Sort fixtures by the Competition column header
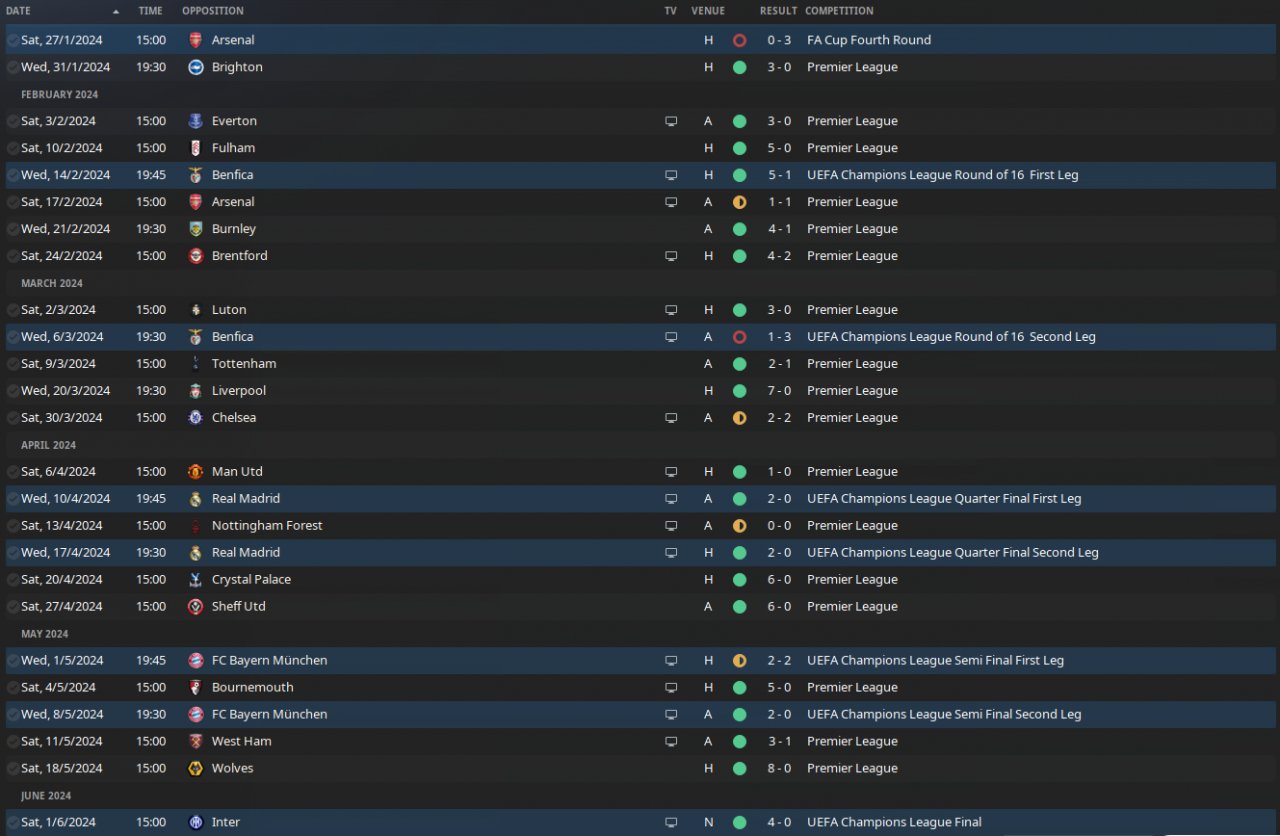Image resolution: width=1280 pixels, height=836 pixels. (x=839, y=11)
